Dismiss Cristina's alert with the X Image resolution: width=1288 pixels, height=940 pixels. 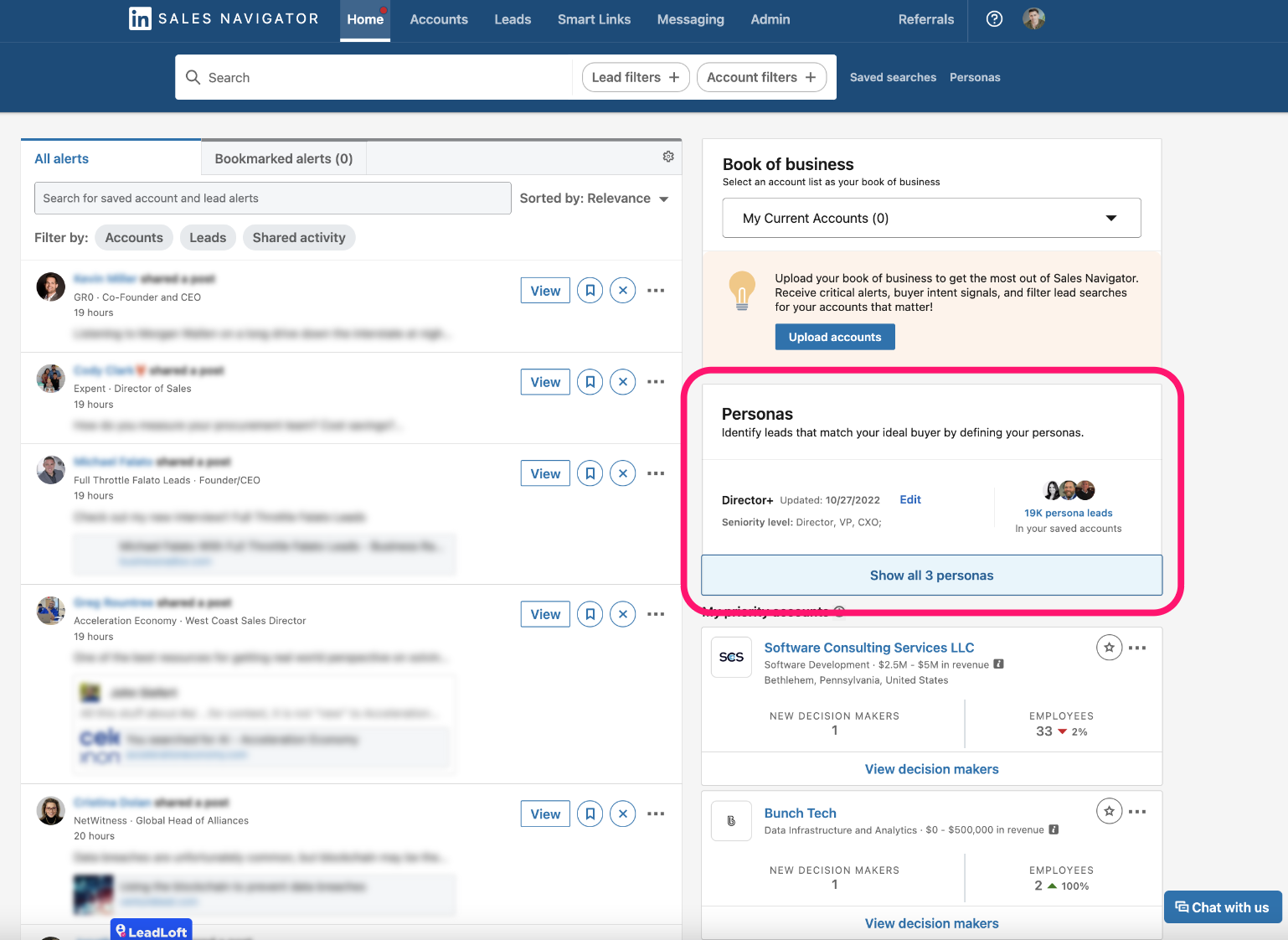coord(622,813)
